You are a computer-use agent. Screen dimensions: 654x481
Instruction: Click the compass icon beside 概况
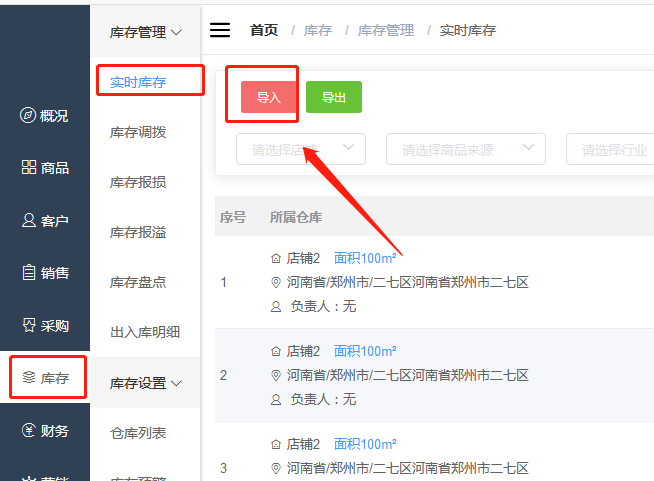point(28,115)
